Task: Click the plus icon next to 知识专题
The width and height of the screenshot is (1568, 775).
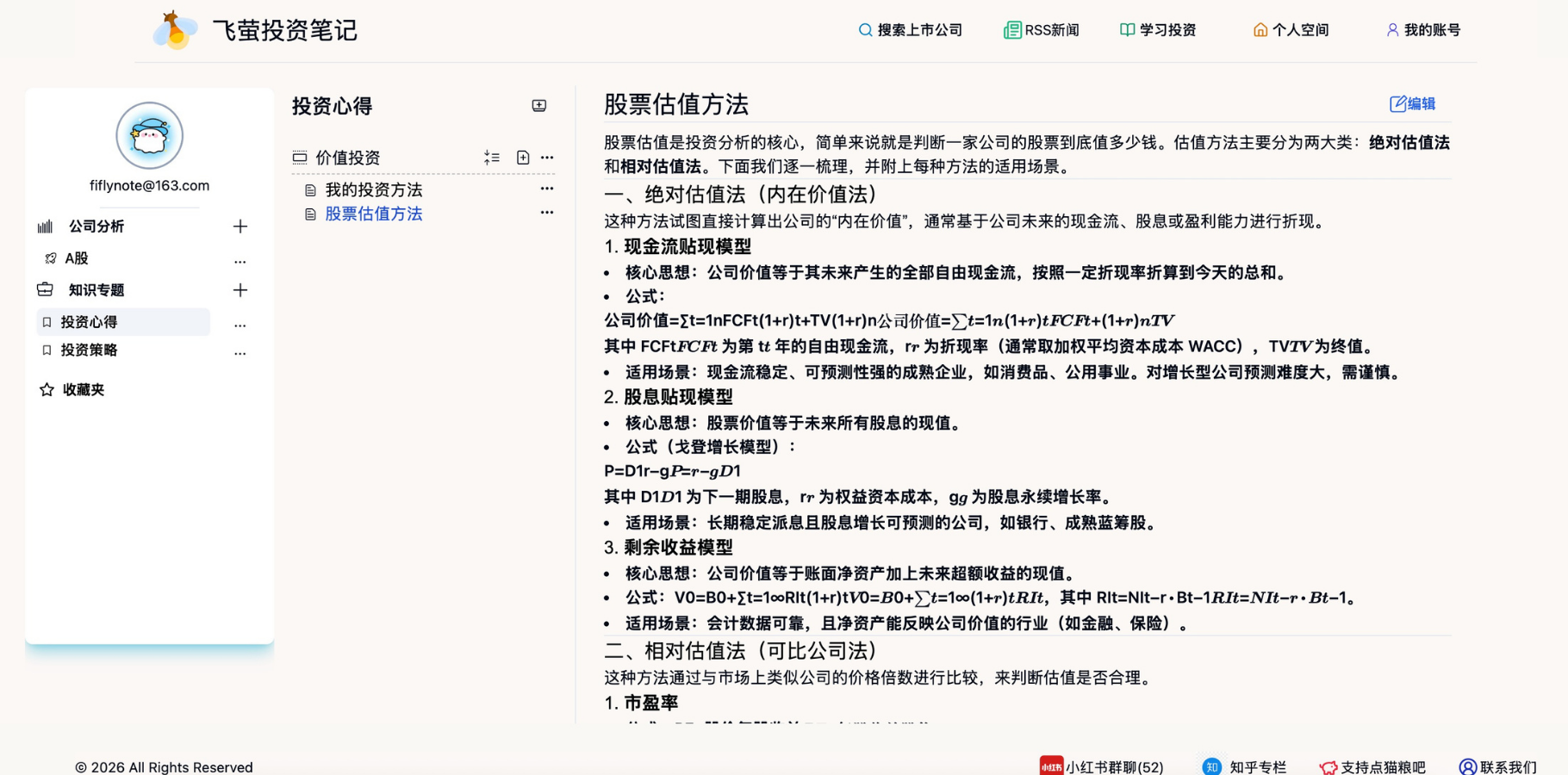Action: pyautogui.click(x=240, y=290)
